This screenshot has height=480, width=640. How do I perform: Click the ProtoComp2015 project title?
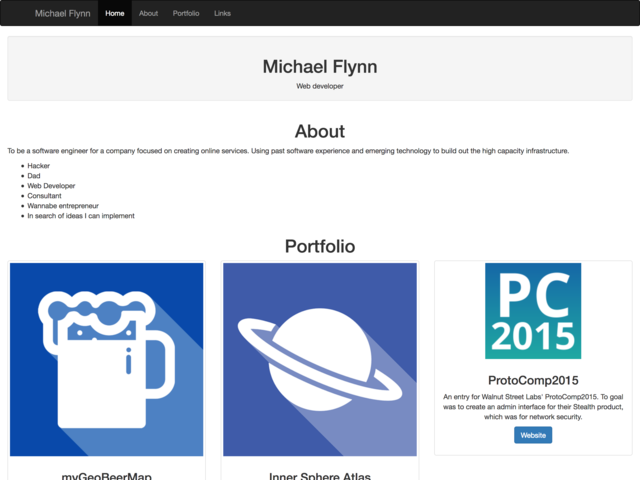click(x=533, y=380)
